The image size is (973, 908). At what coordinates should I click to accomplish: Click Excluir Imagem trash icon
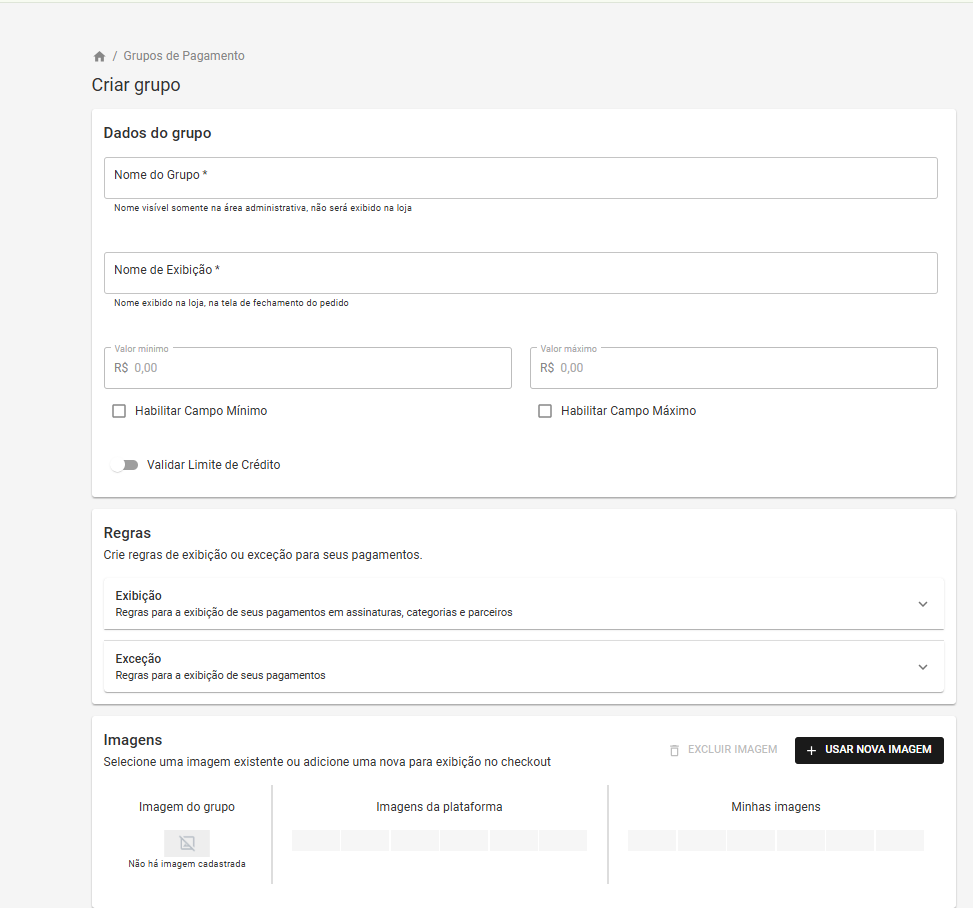pyautogui.click(x=674, y=750)
